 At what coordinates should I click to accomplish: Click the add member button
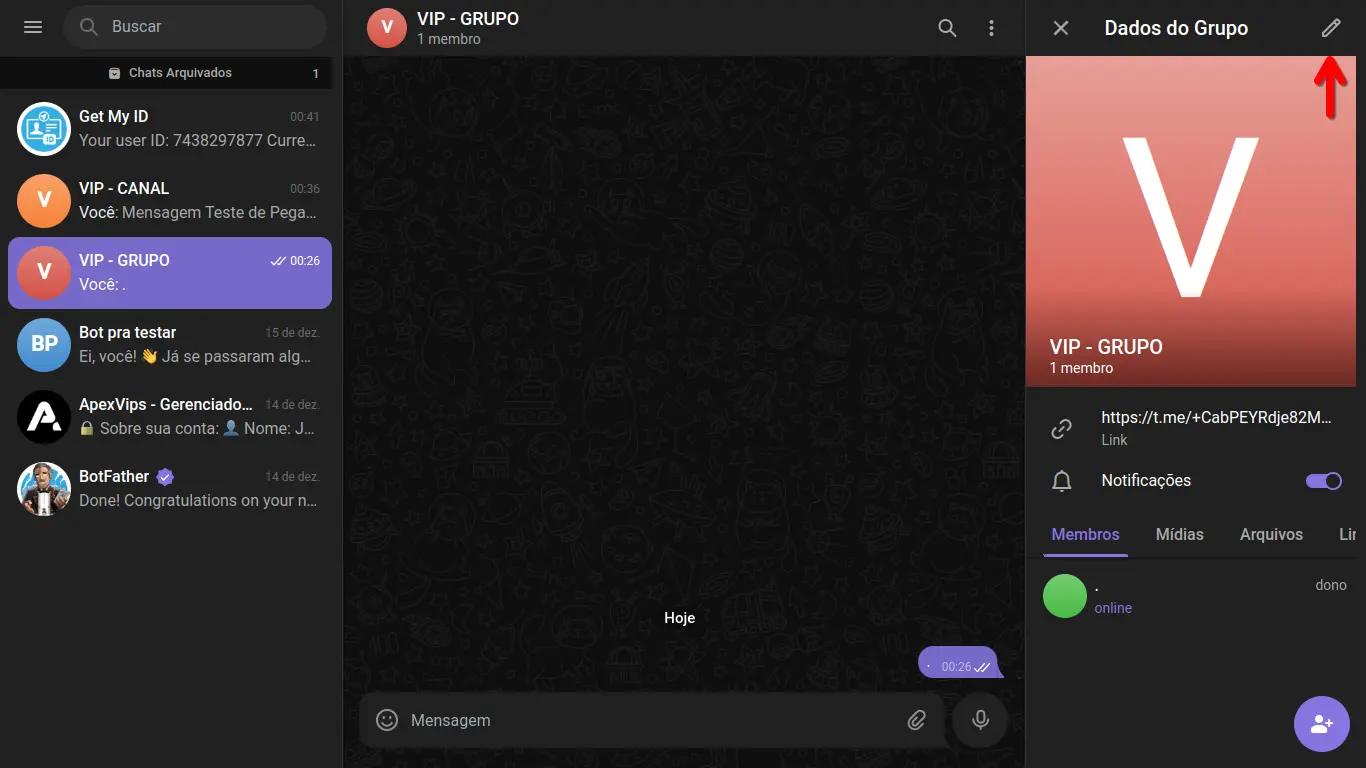coord(1321,723)
